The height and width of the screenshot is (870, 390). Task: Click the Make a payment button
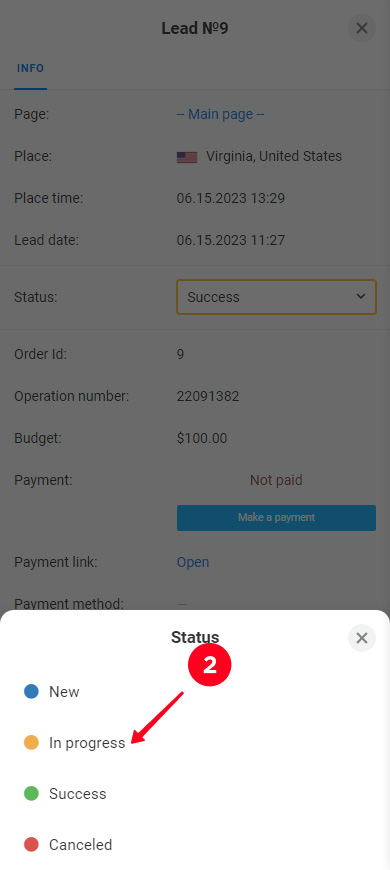coord(276,518)
